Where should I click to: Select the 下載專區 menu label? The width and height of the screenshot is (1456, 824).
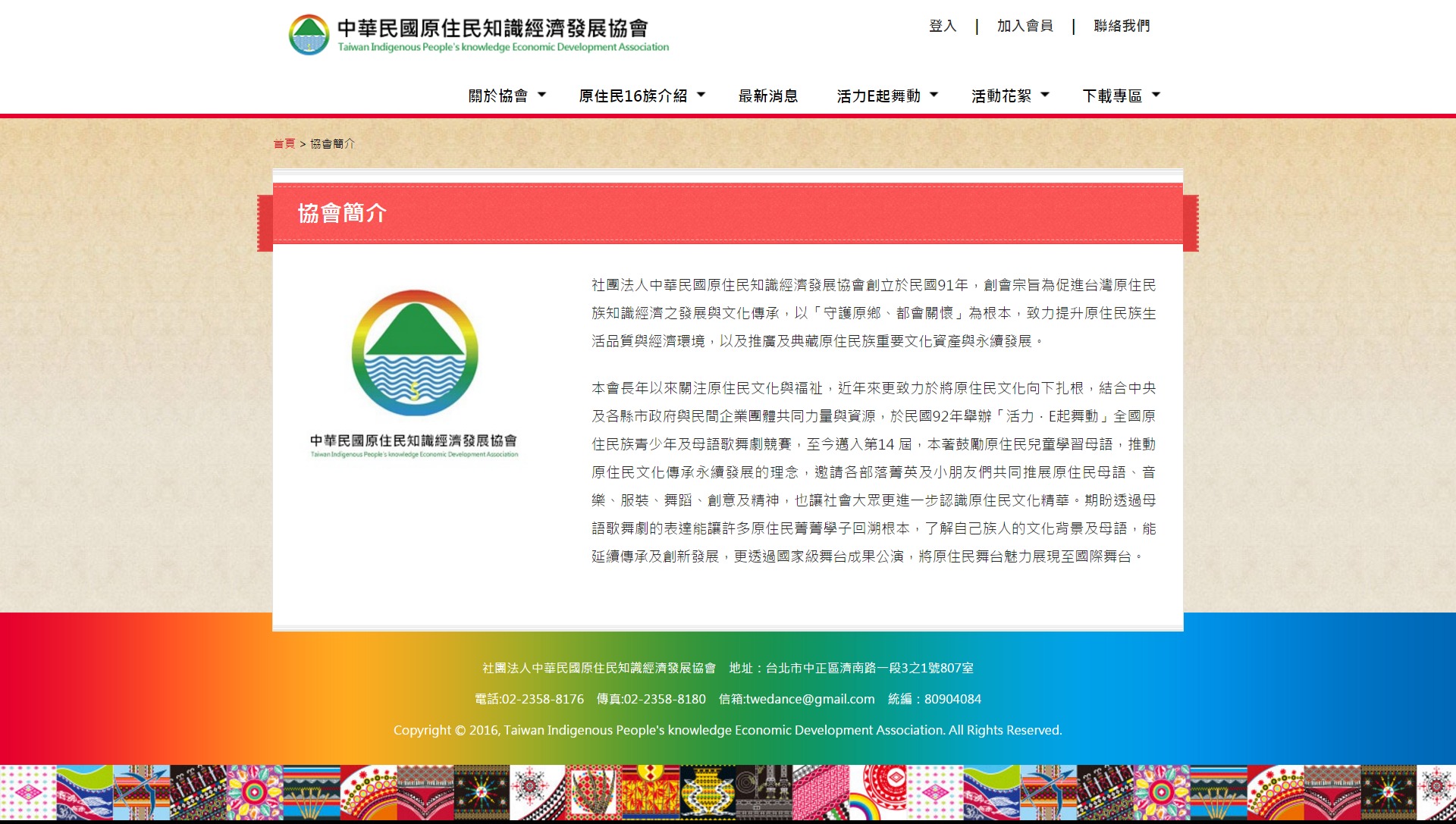1112,96
